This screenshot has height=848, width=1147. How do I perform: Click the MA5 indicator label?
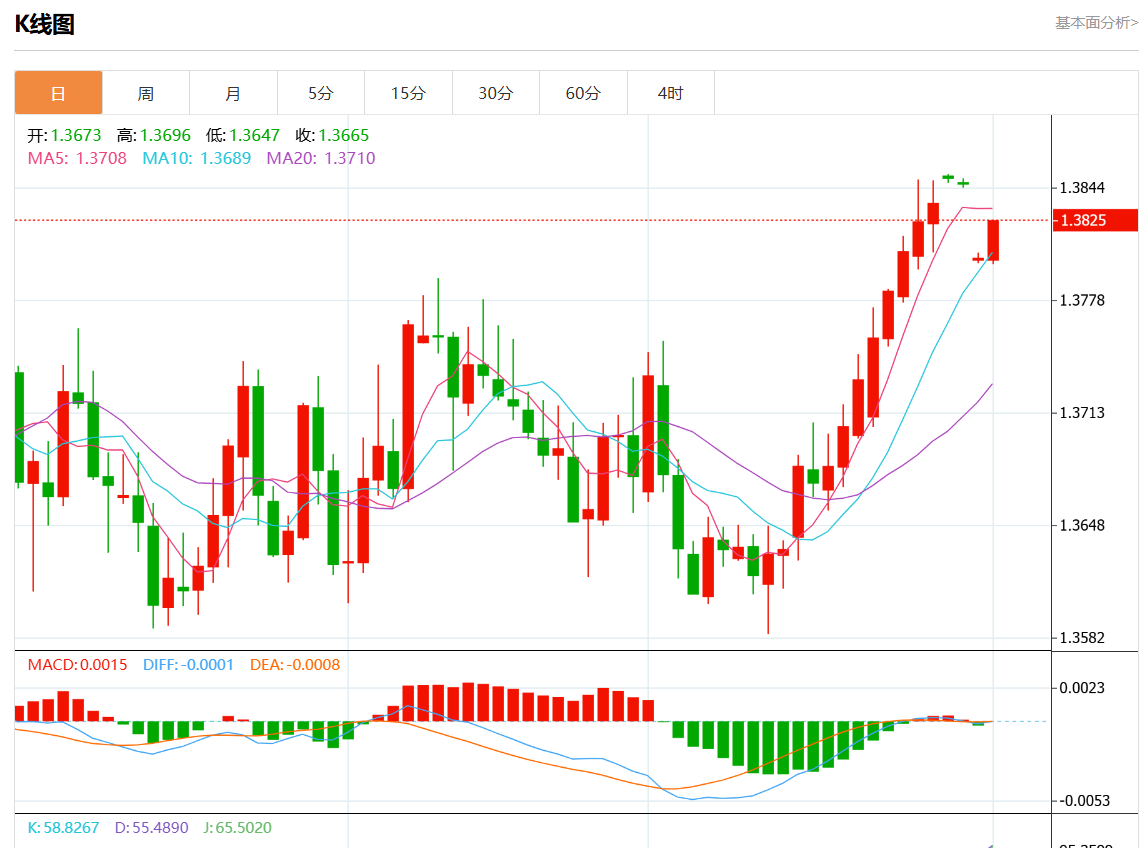(x=77, y=158)
